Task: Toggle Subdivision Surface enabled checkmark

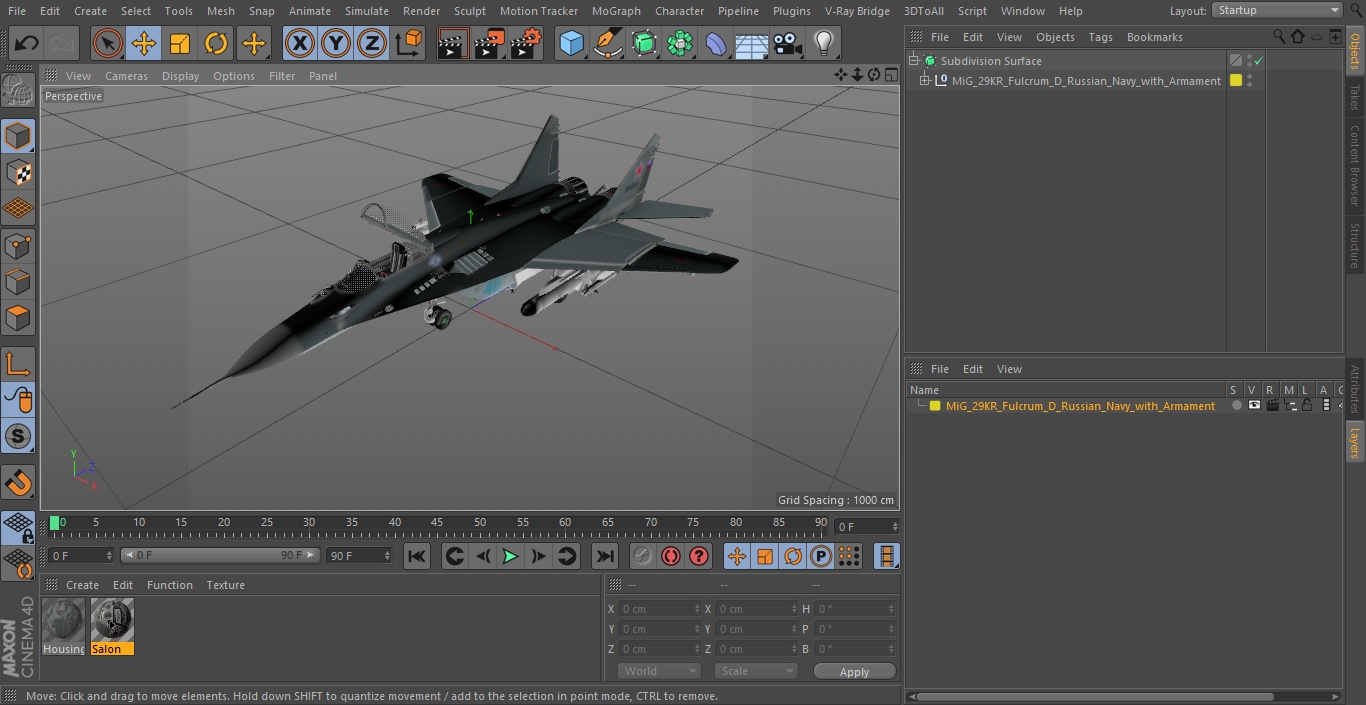Action: click(x=1259, y=61)
